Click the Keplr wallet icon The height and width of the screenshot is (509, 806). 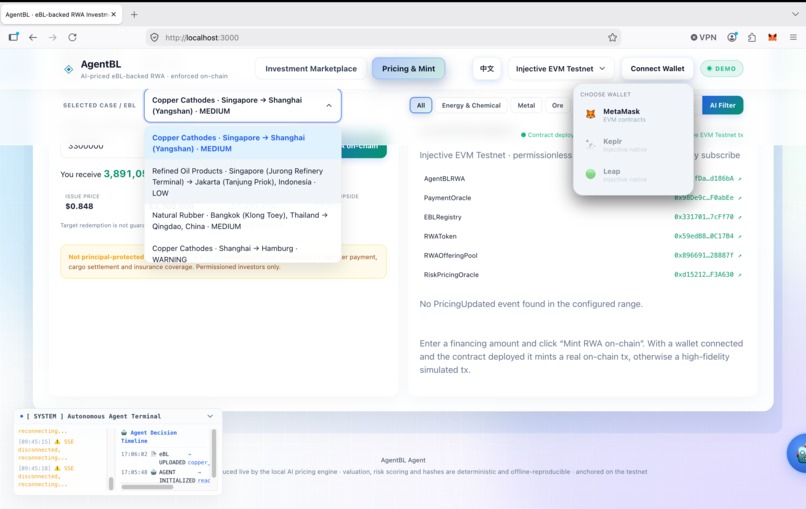[x=591, y=144]
